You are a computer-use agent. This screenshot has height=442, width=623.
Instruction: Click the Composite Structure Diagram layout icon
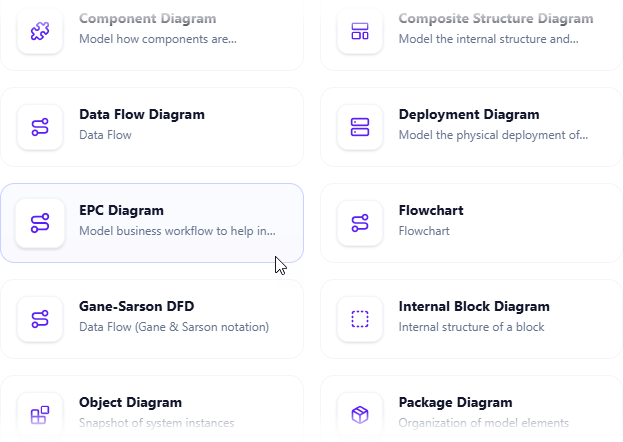point(360,30)
